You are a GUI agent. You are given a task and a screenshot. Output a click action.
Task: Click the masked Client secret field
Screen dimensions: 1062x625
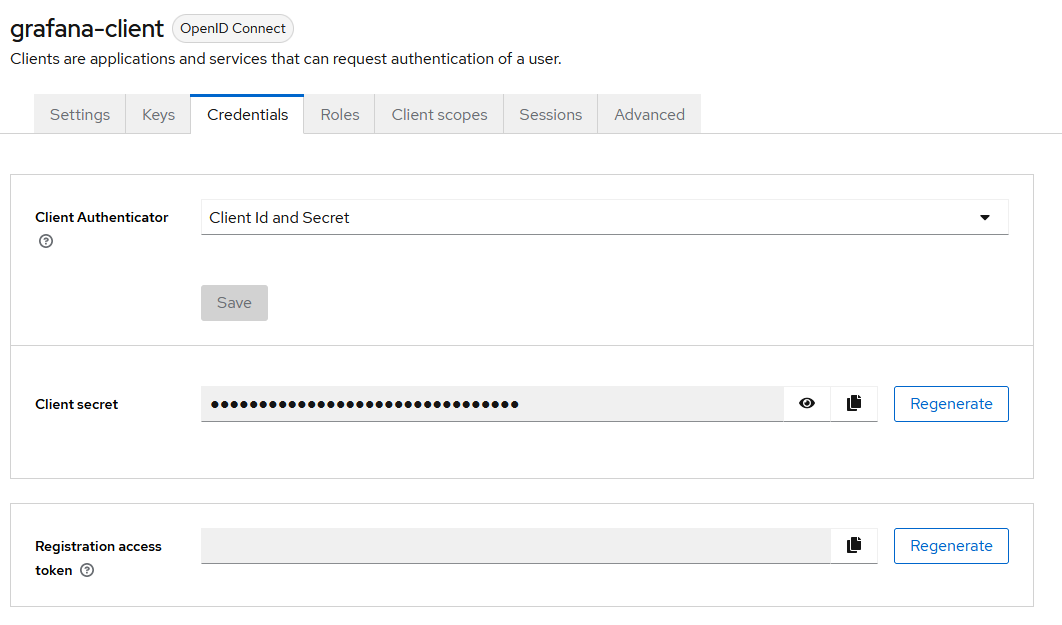[492, 404]
